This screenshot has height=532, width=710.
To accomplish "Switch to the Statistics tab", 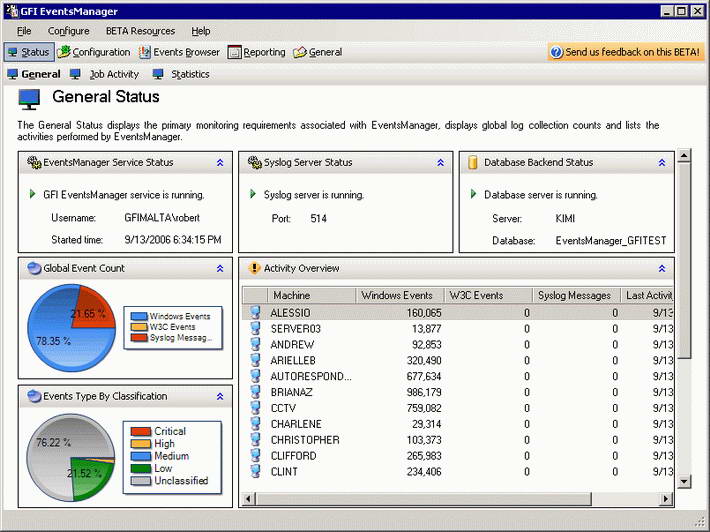I will 190,74.
